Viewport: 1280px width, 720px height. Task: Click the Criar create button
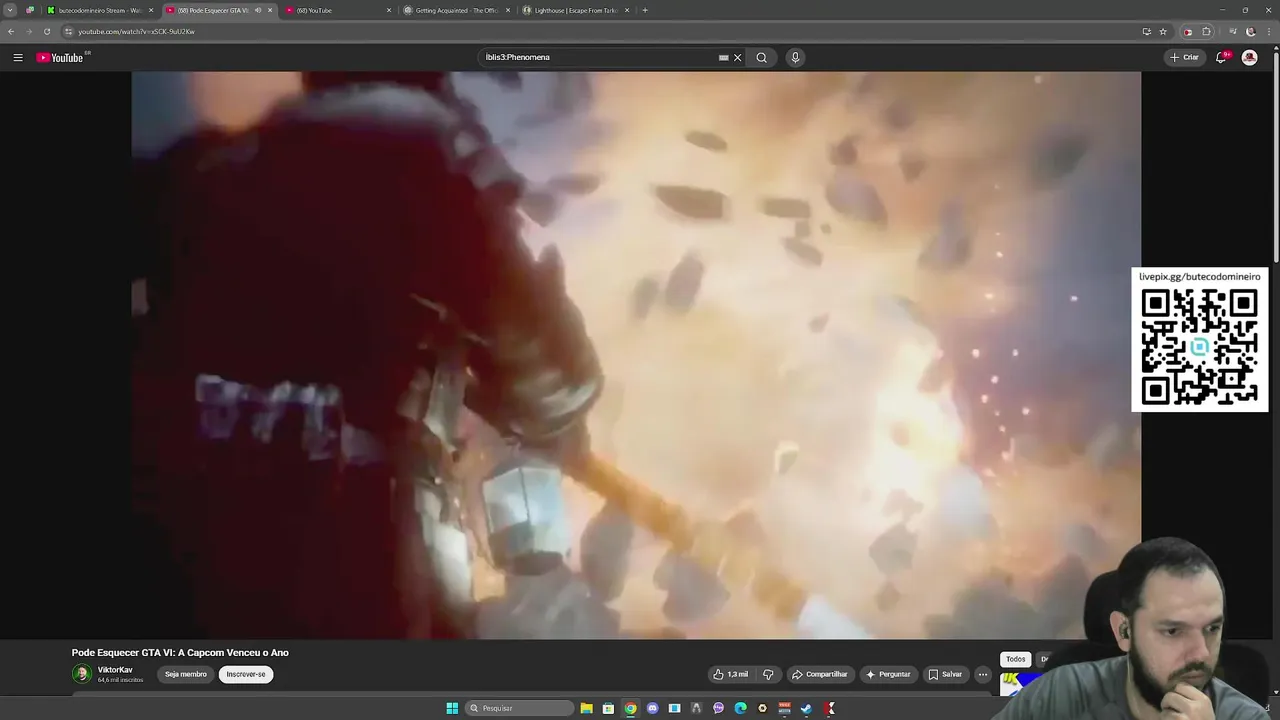click(x=1184, y=58)
